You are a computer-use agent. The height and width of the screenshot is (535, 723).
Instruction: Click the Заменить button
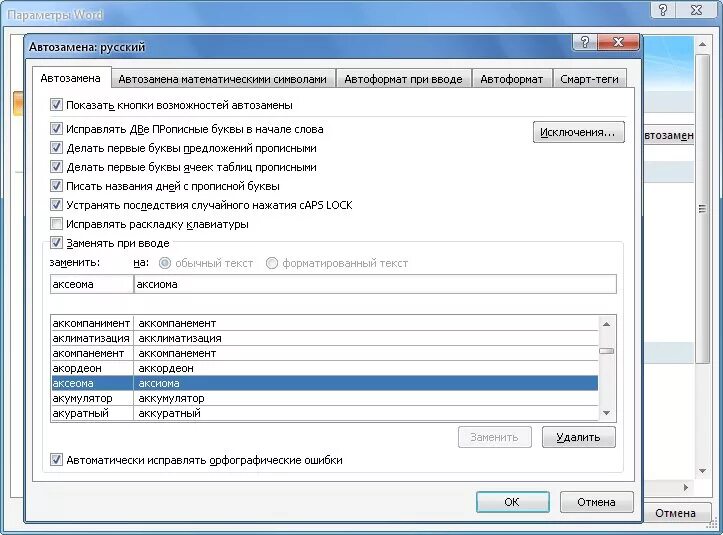(x=494, y=437)
